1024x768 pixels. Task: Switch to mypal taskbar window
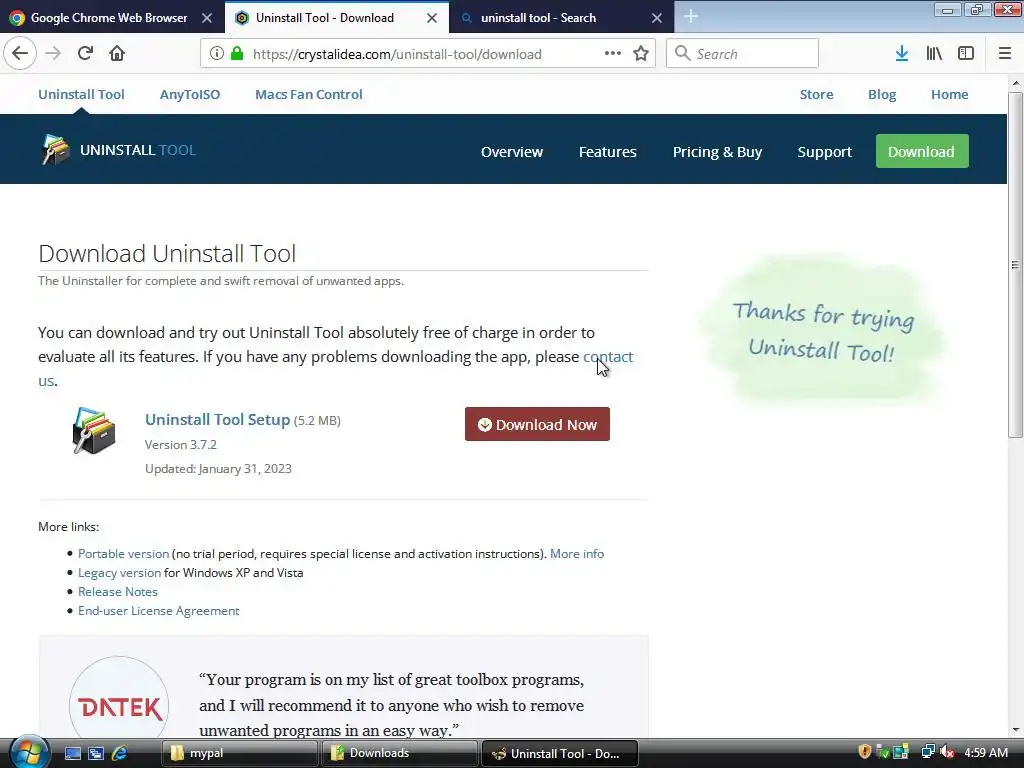239,753
